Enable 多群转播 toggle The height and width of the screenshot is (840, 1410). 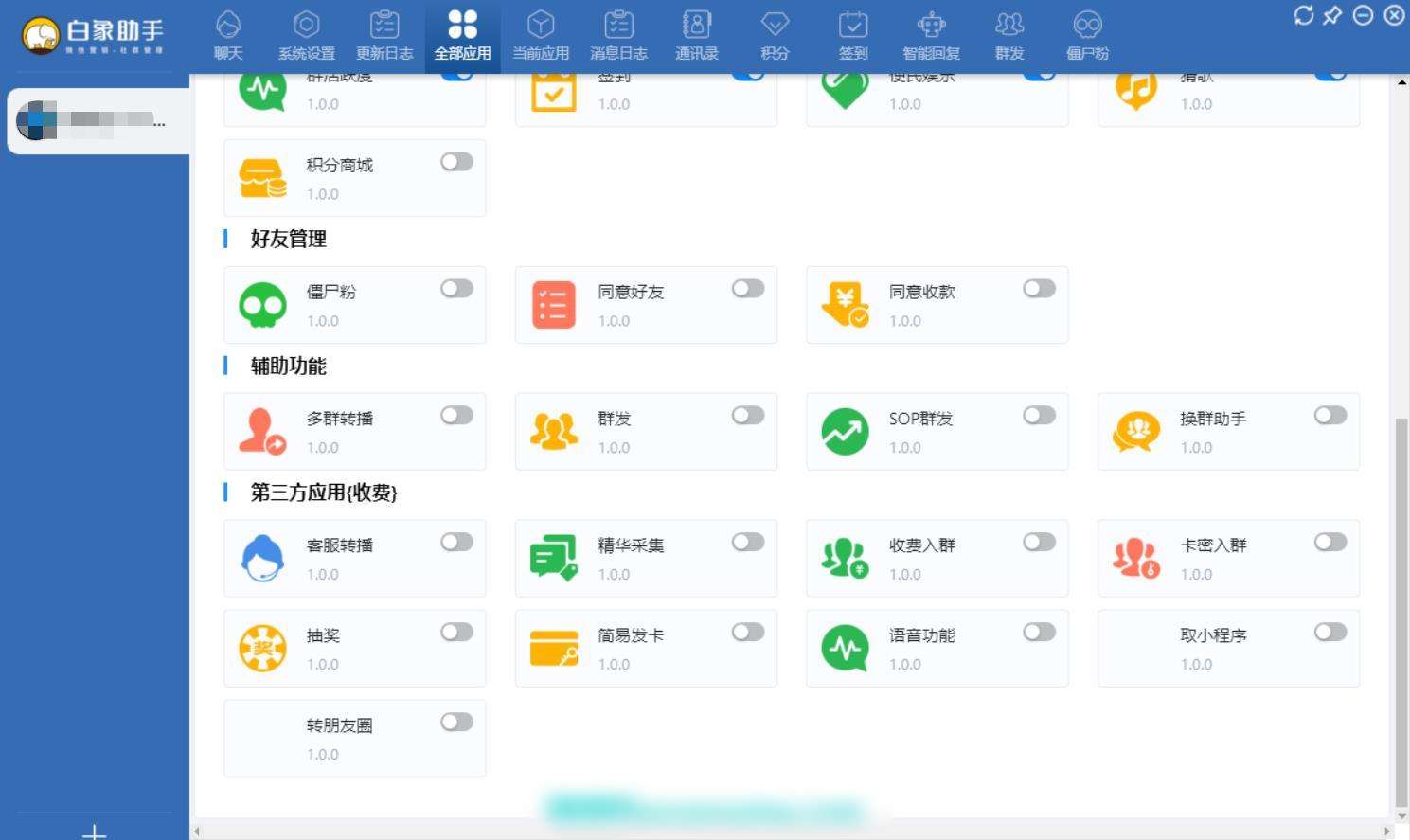coord(456,416)
